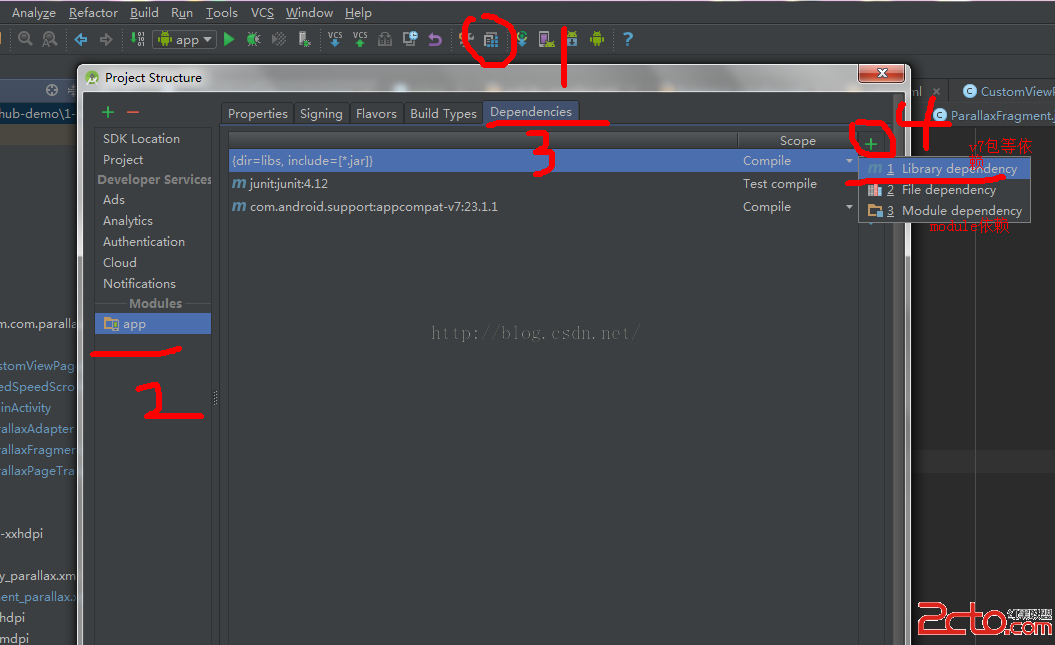Navigate back with the blue left arrow
1055x645 pixels.
[x=81, y=40]
